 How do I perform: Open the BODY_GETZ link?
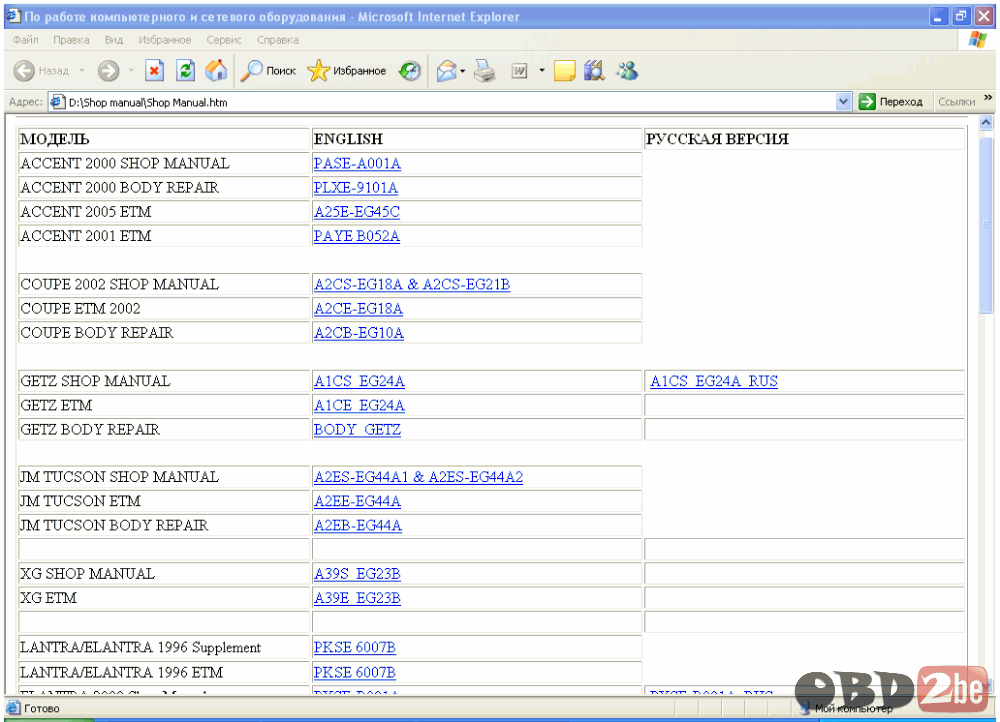point(357,430)
